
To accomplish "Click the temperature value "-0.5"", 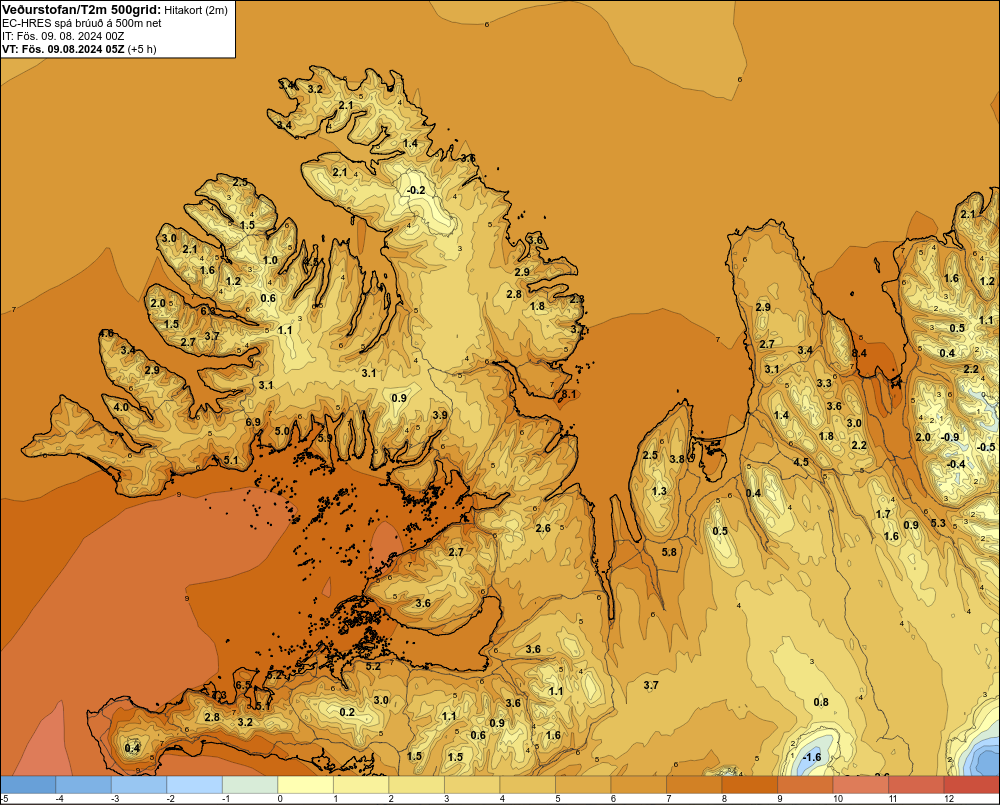I will coord(987,447).
